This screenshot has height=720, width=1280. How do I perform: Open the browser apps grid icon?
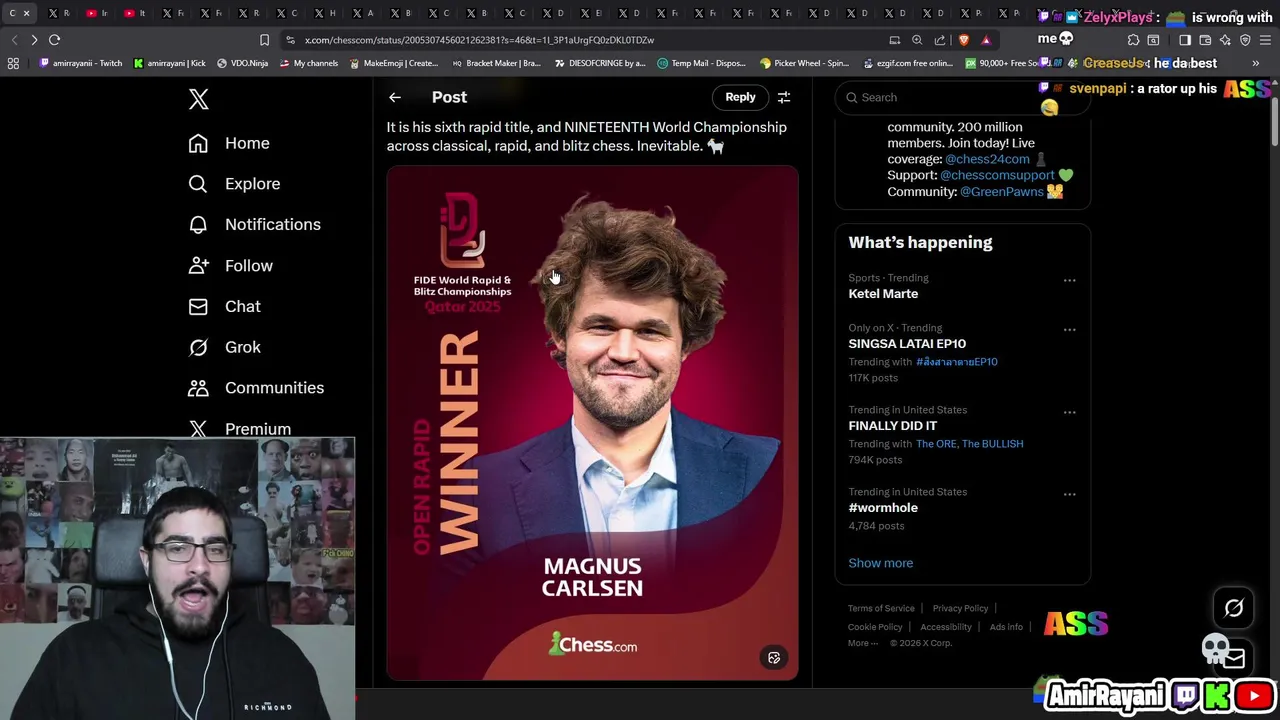[13, 63]
